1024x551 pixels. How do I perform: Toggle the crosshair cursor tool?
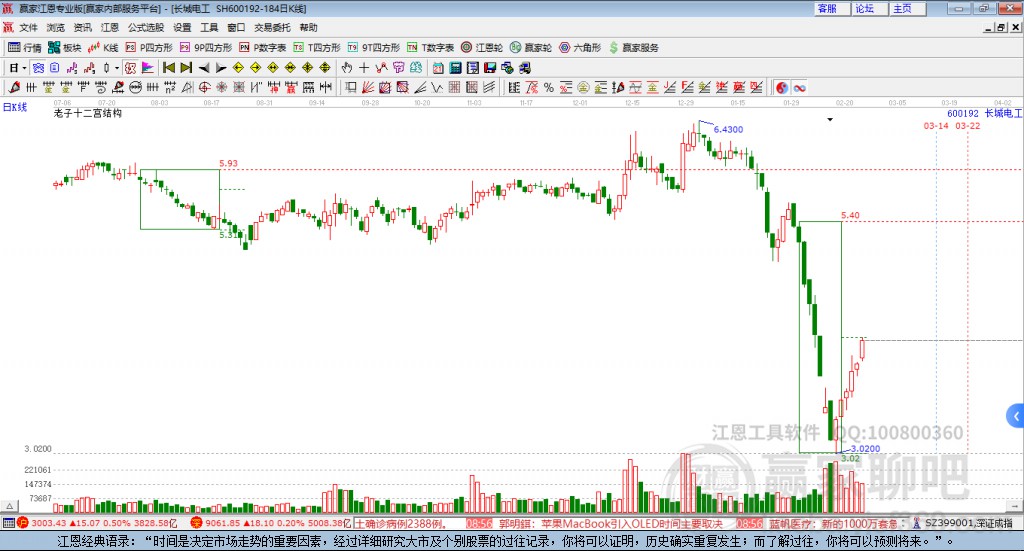click(x=364, y=68)
